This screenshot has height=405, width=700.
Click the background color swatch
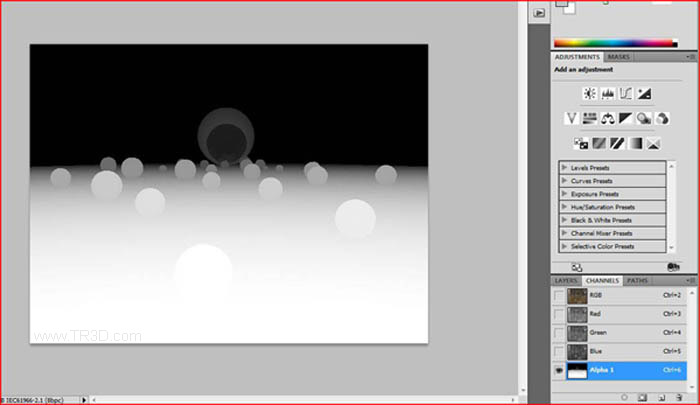[x=570, y=9]
